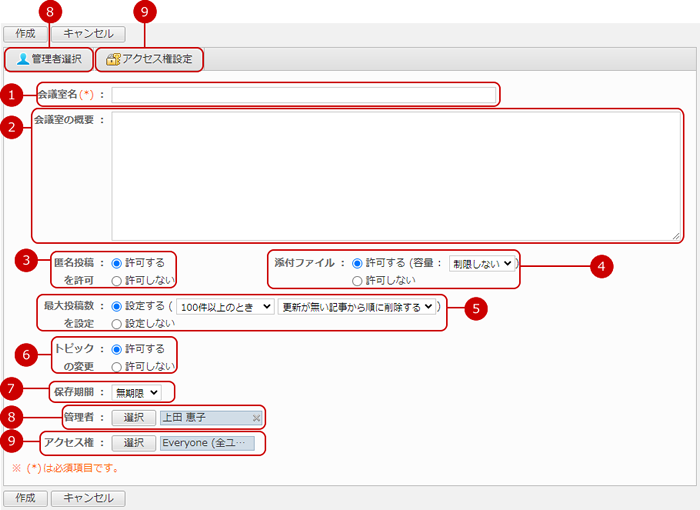
Task: Select 許可する for トピックの変更
Action: (x=117, y=350)
